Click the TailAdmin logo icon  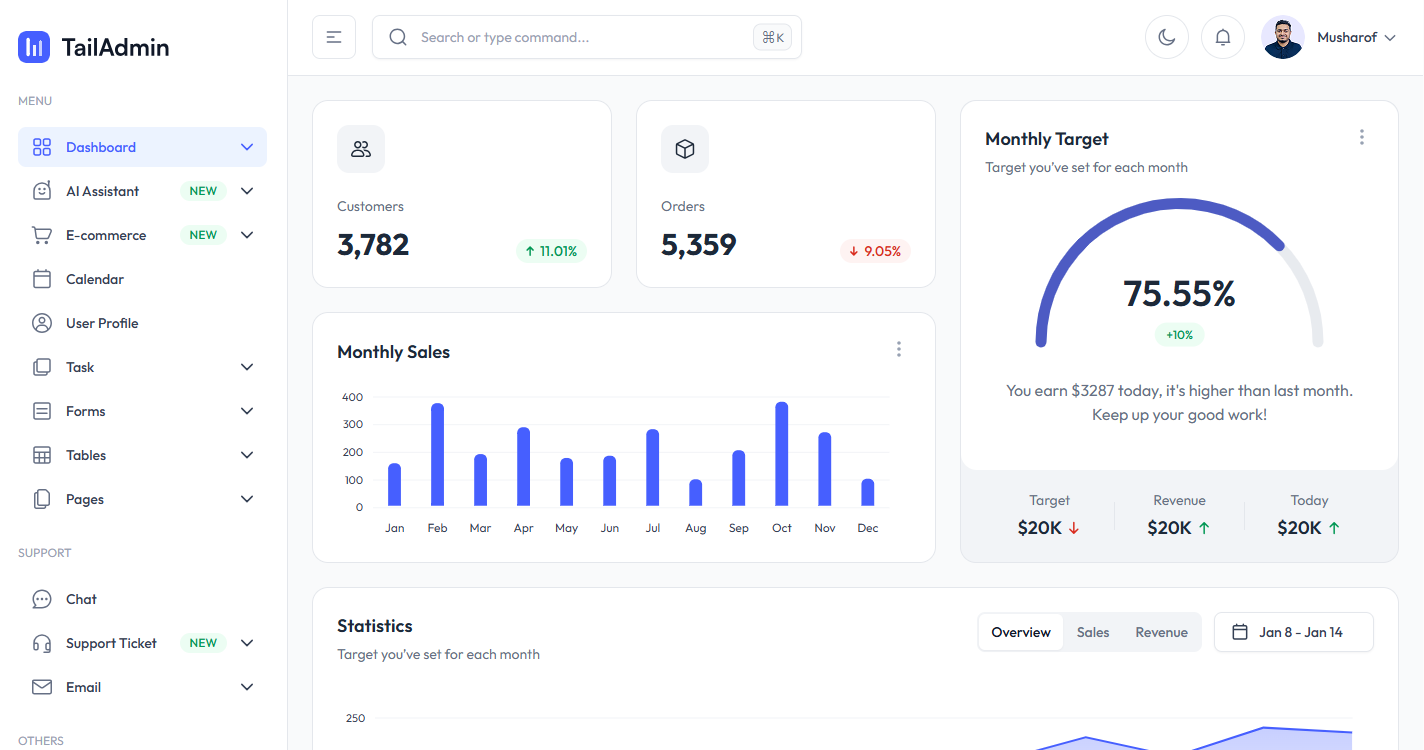tap(34, 47)
